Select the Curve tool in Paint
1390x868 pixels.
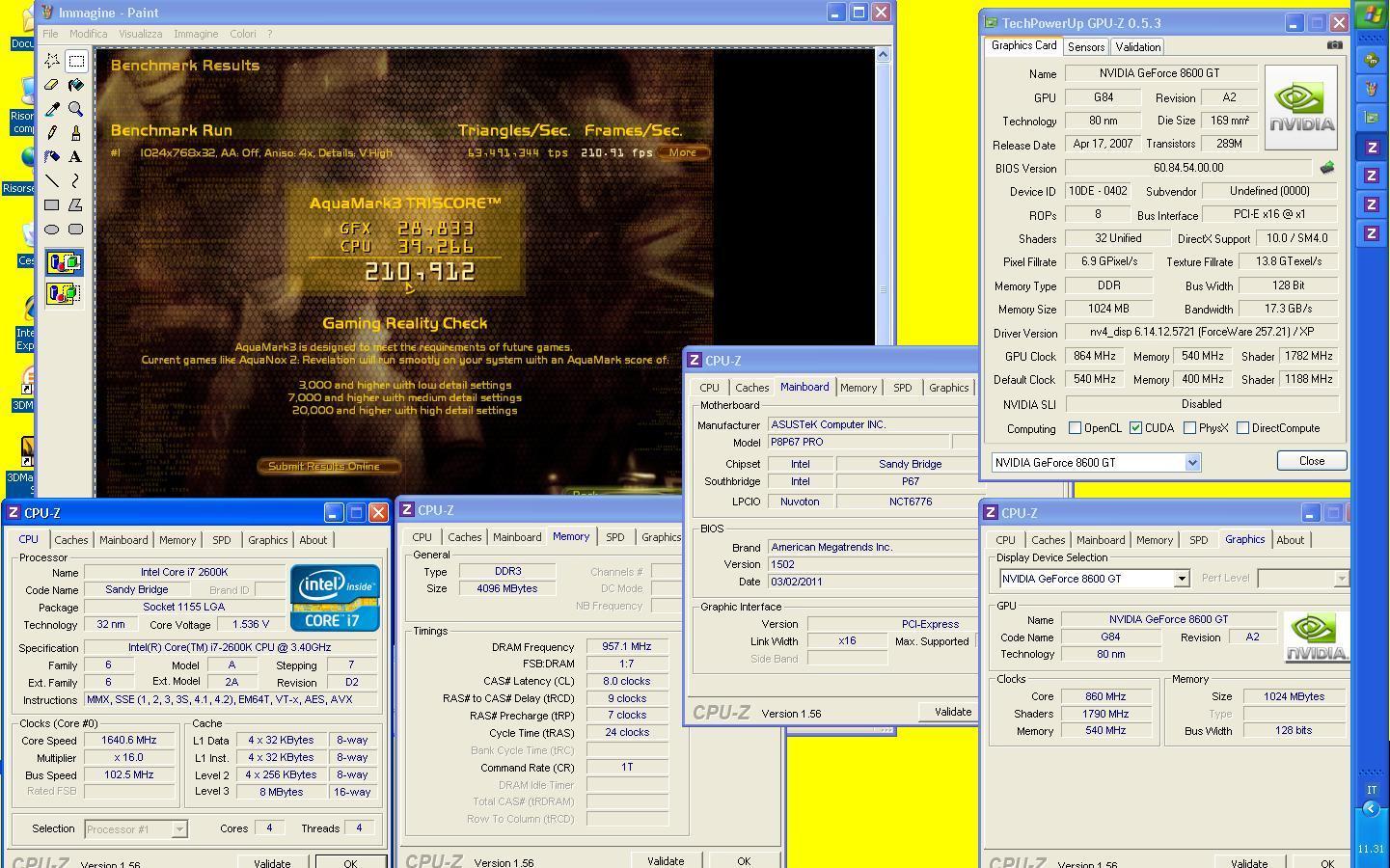coord(76,180)
